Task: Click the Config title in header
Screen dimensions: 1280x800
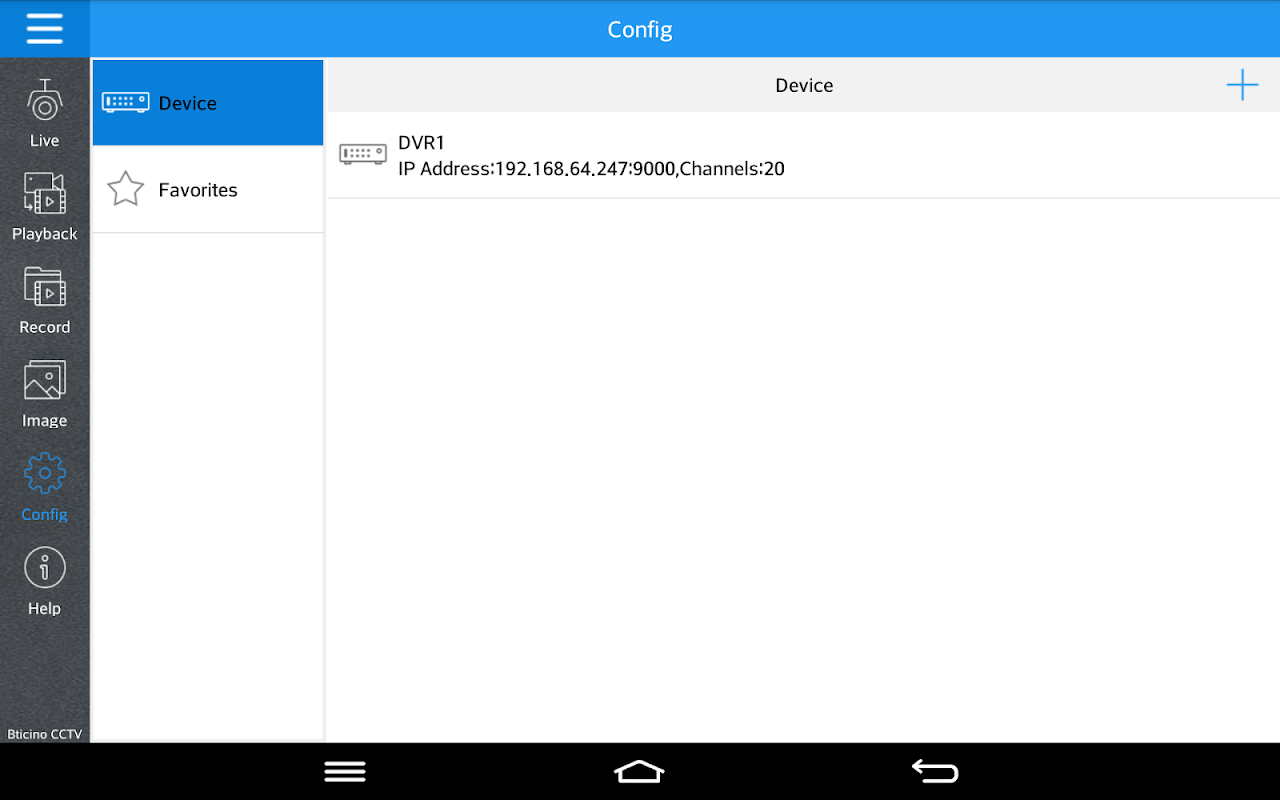Action: (x=640, y=29)
